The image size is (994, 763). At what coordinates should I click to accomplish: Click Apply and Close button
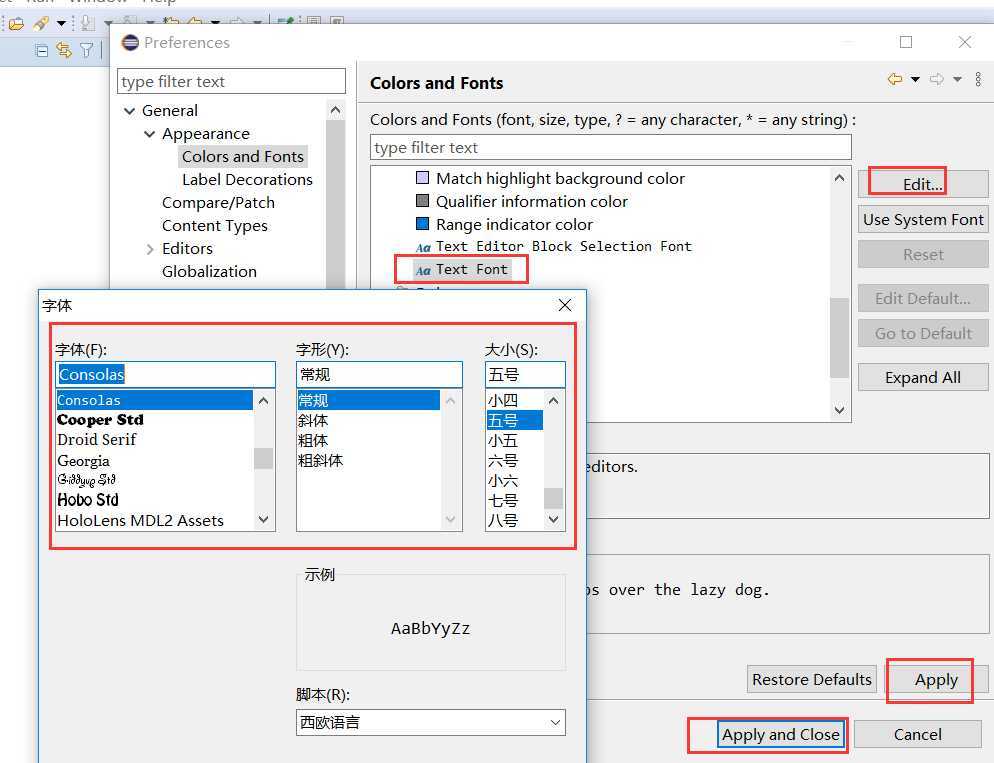[780, 734]
